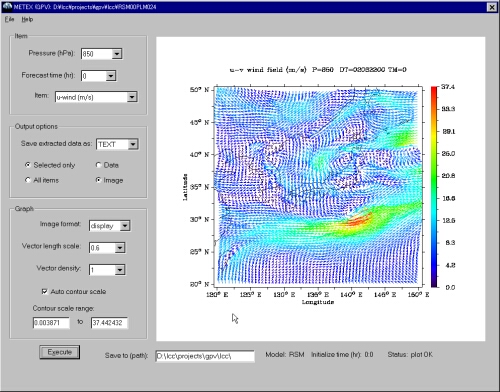Expand the Vector density dropdown

tap(120, 270)
